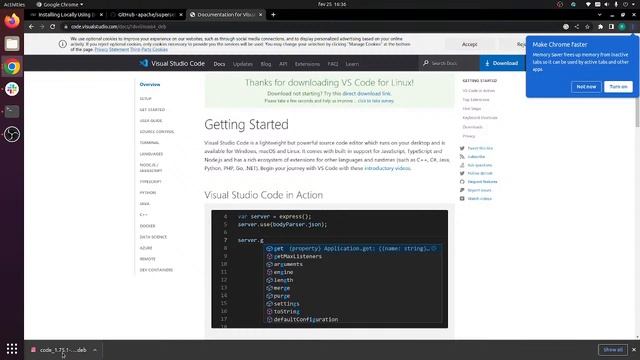Click Not now on Memory Saver popup
Screen dimensions: 640x360
coord(586,87)
